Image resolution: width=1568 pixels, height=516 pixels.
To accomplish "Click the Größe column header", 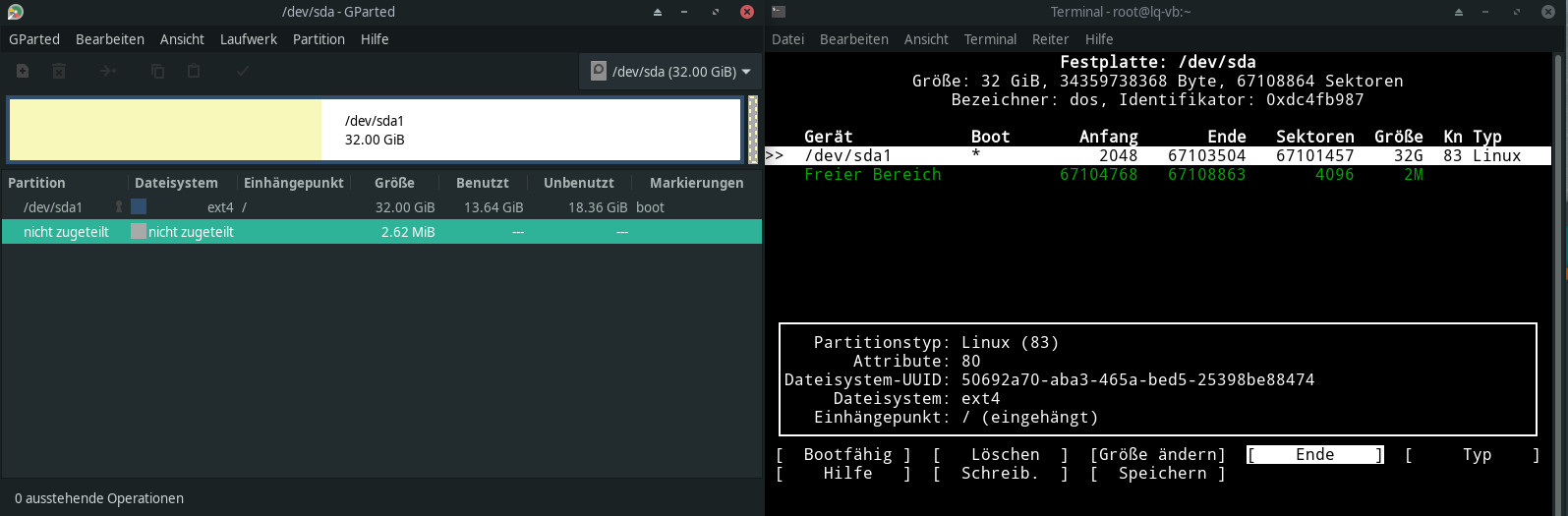I will point(394,183).
